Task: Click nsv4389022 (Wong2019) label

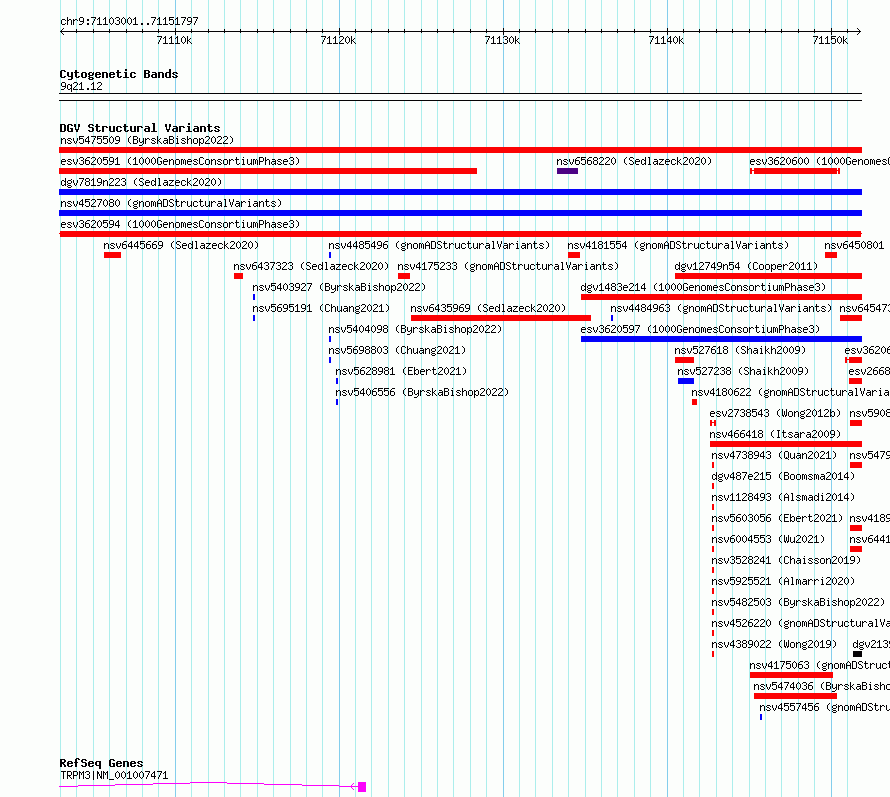Action: pos(774,644)
